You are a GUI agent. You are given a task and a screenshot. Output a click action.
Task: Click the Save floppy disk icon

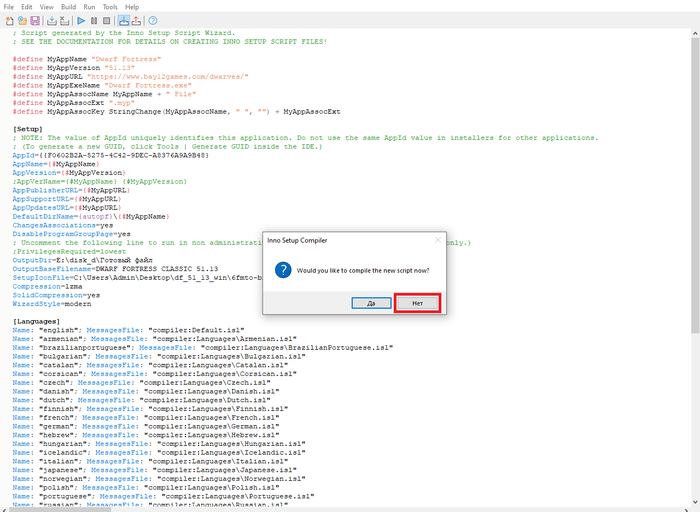click(x=34, y=20)
